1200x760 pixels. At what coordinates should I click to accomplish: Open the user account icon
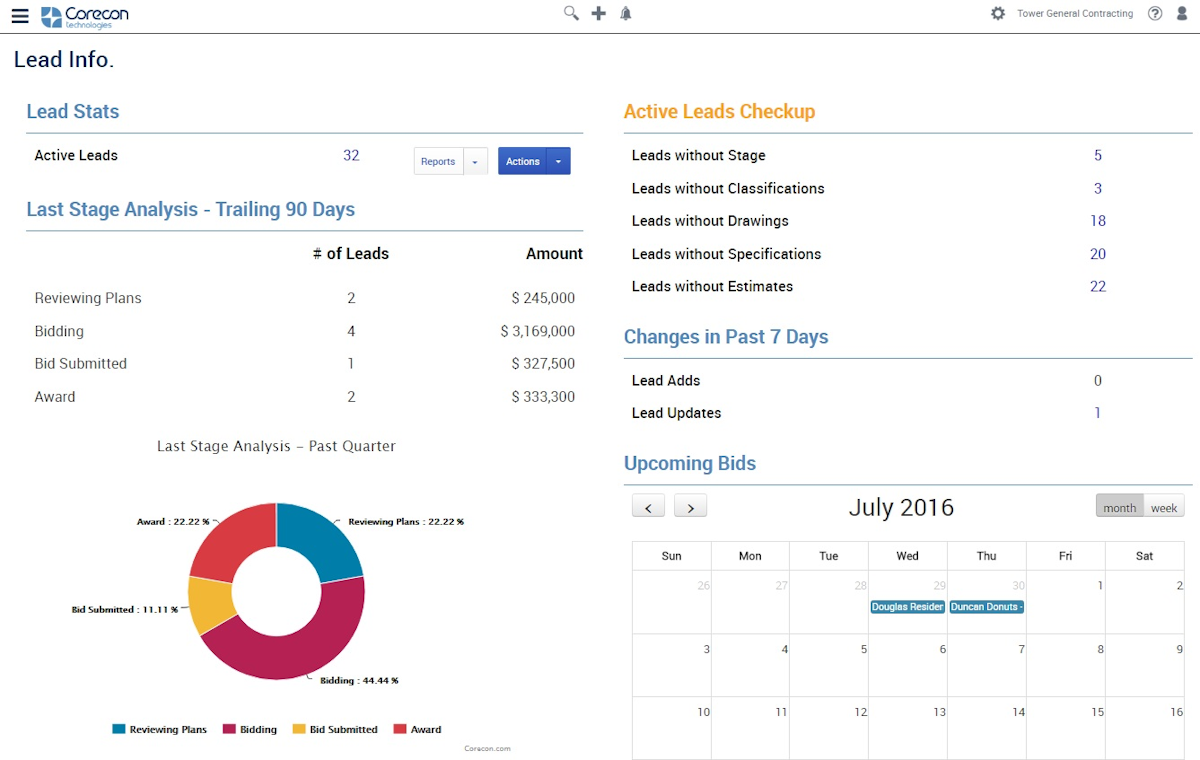[1181, 13]
